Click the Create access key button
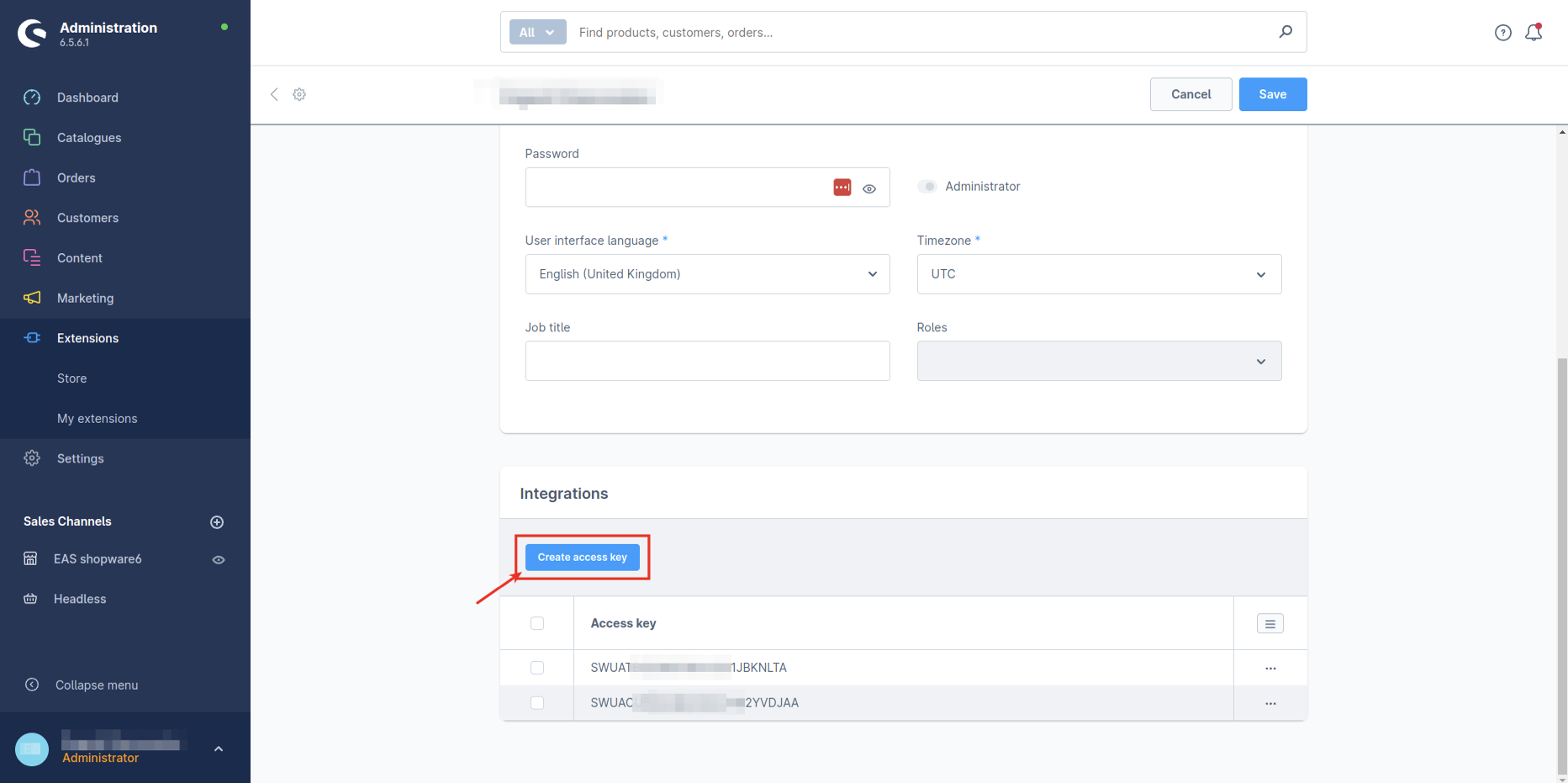 (582, 558)
